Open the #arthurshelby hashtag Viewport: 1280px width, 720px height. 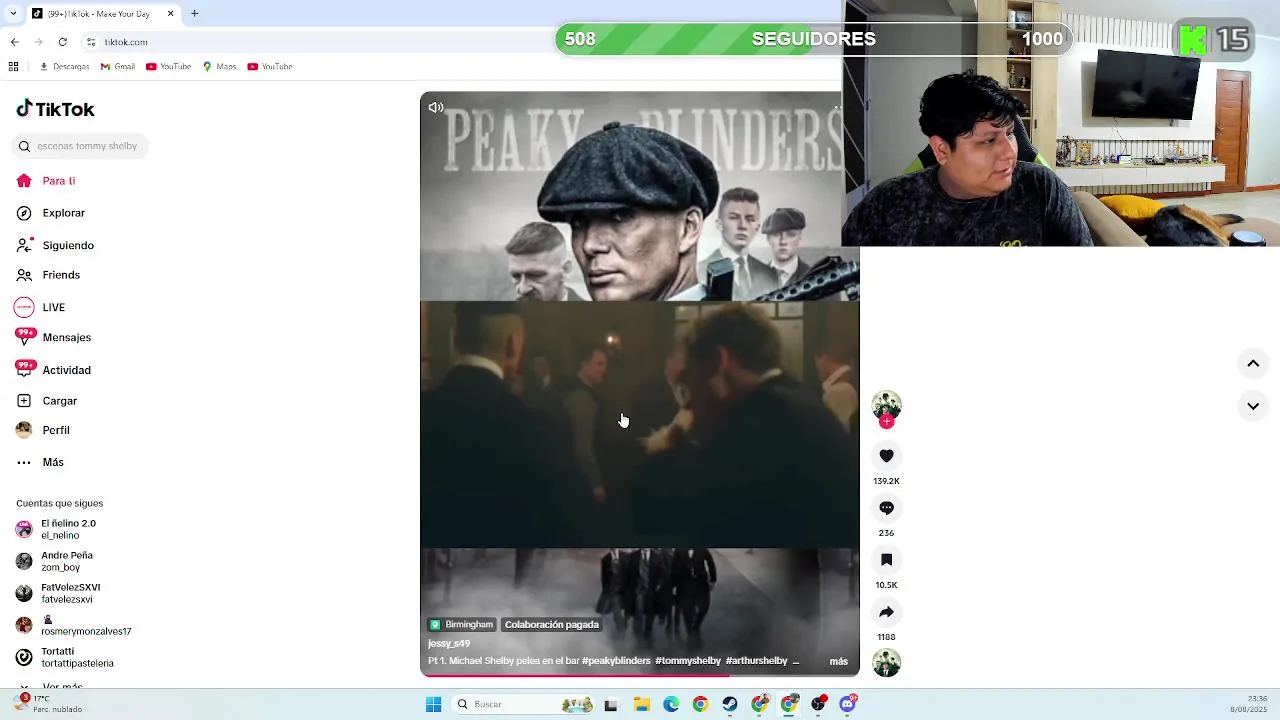pyautogui.click(x=756, y=661)
